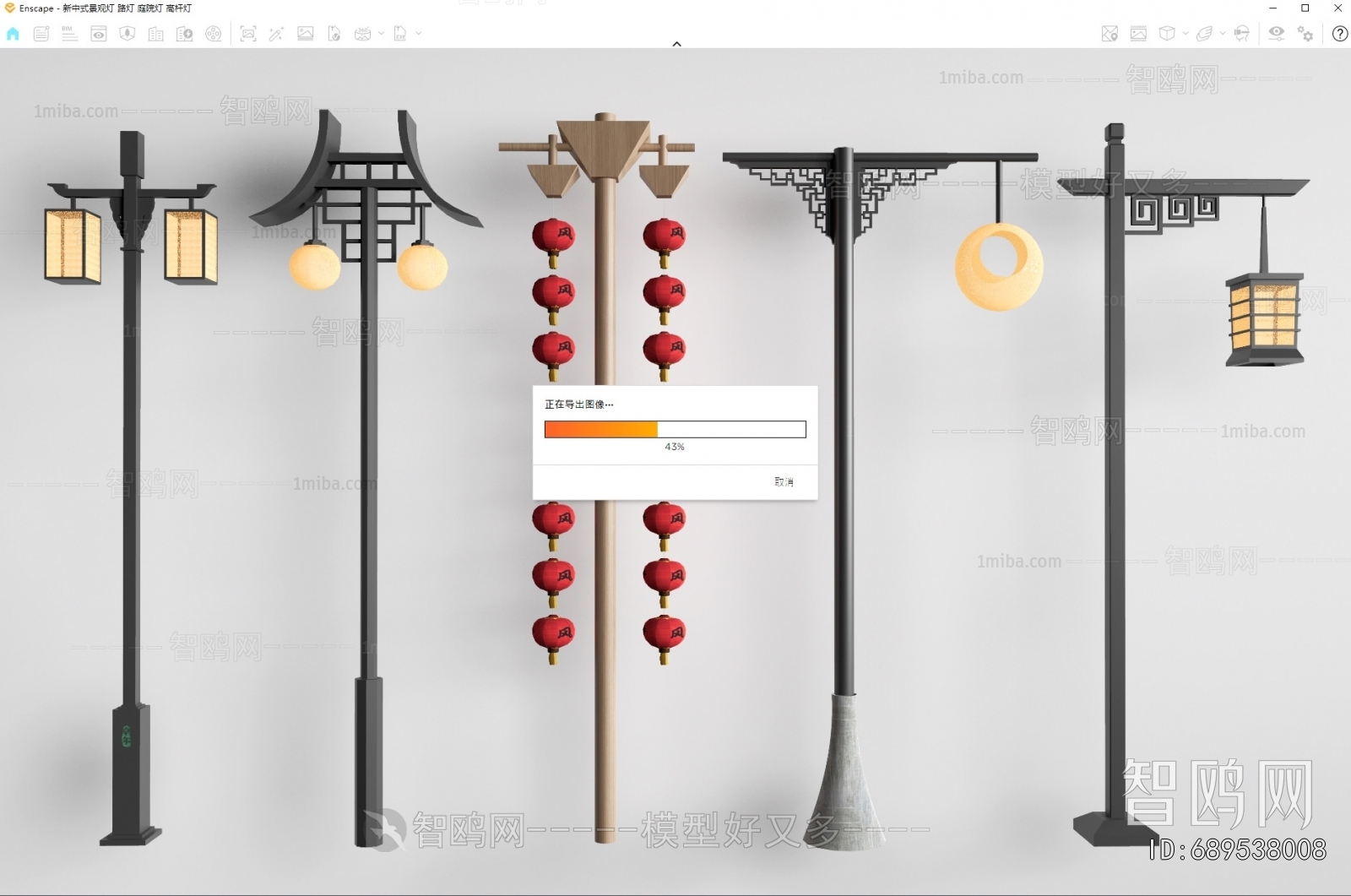Open the Enscape general settings gears
Screen dimensions: 1351x896
[1305, 34]
